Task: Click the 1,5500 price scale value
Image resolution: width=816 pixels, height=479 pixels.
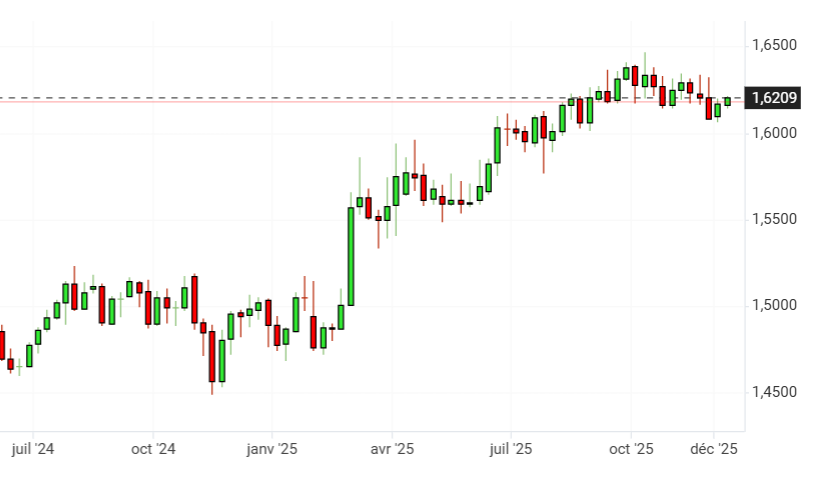Action: 773,219
